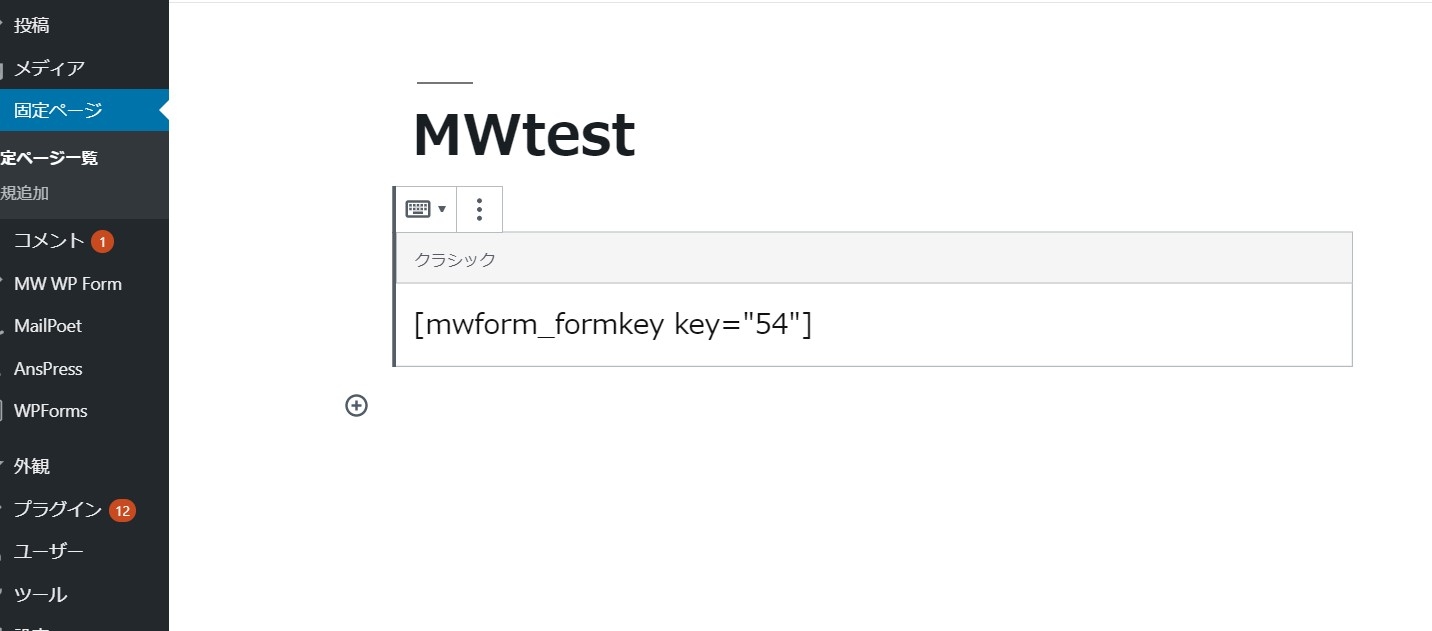Image resolution: width=1432 pixels, height=631 pixels.
Task: Open ユーザー users menu
Action: pyautogui.click(x=48, y=552)
